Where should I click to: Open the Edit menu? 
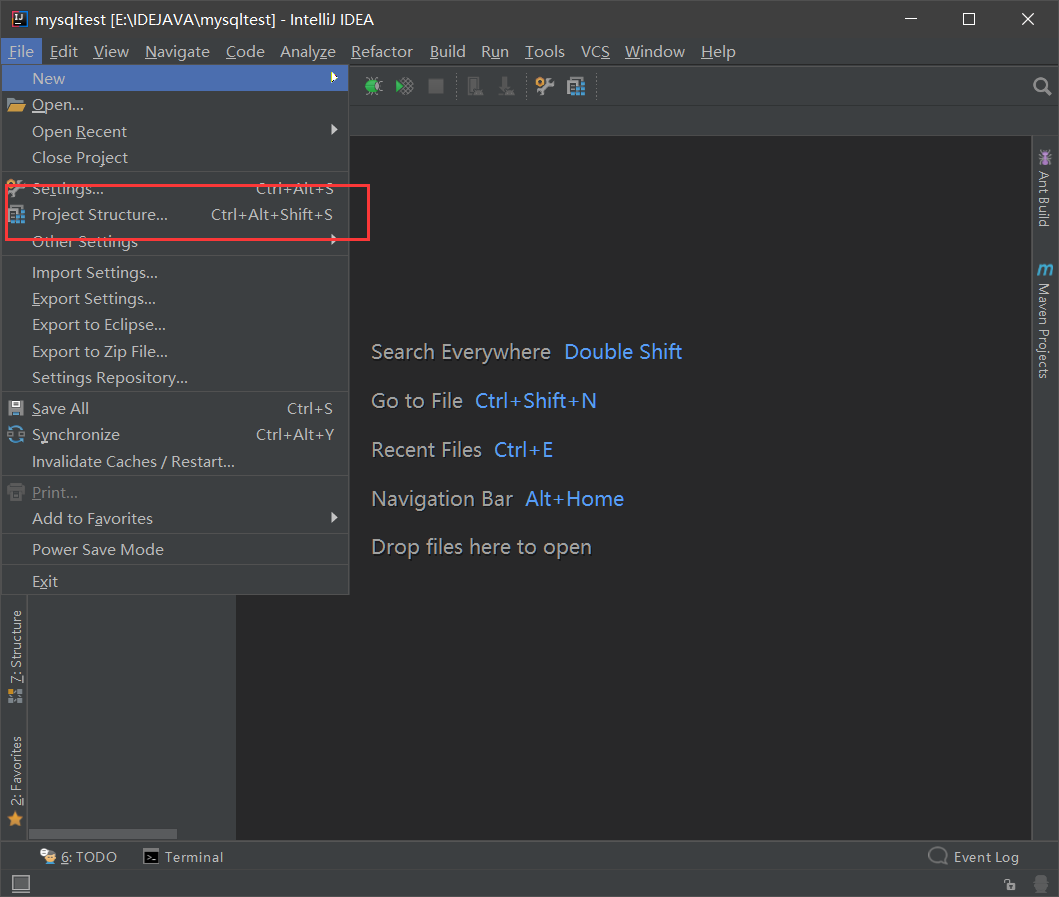(x=63, y=51)
